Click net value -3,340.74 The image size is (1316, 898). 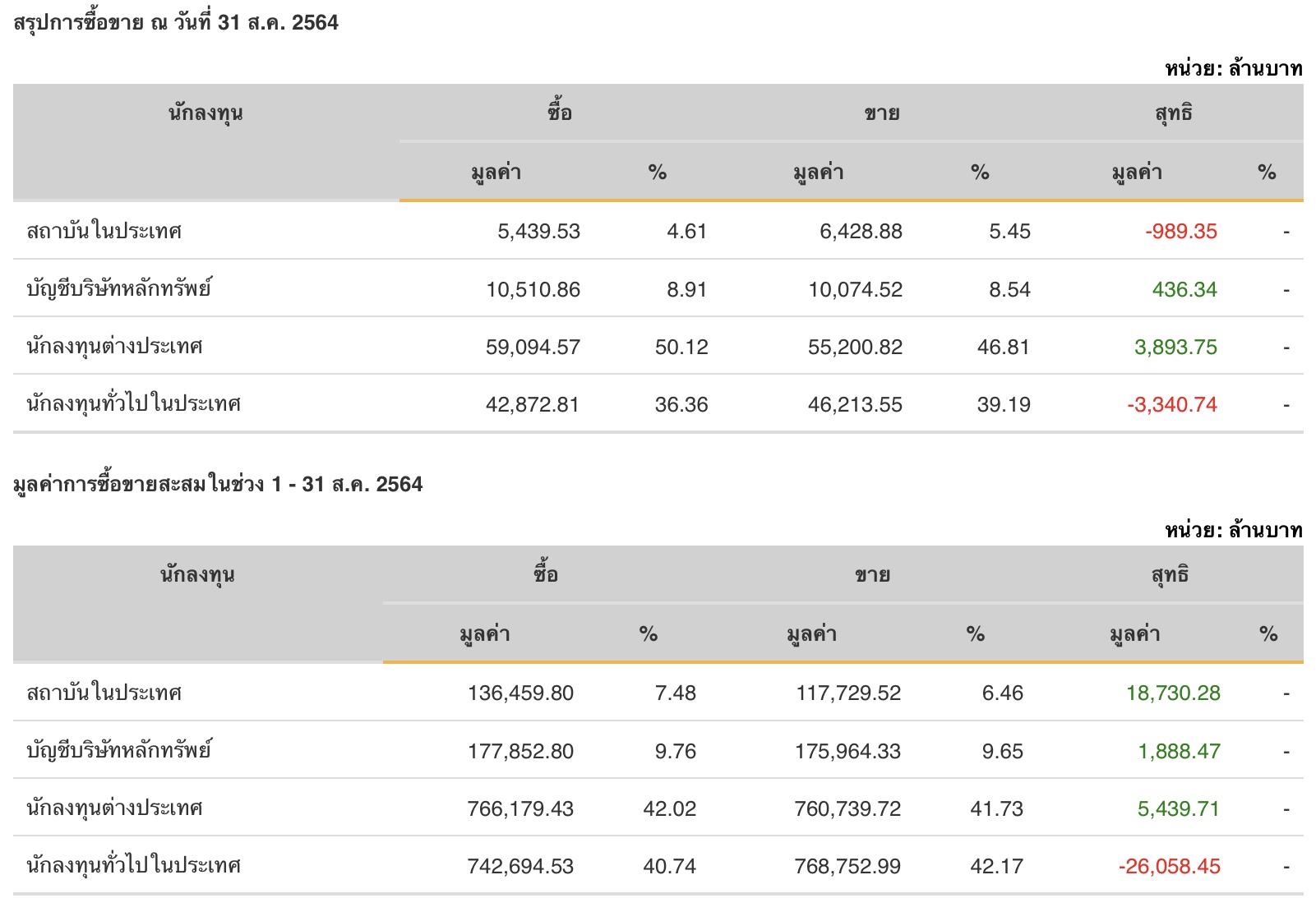(1172, 405)
